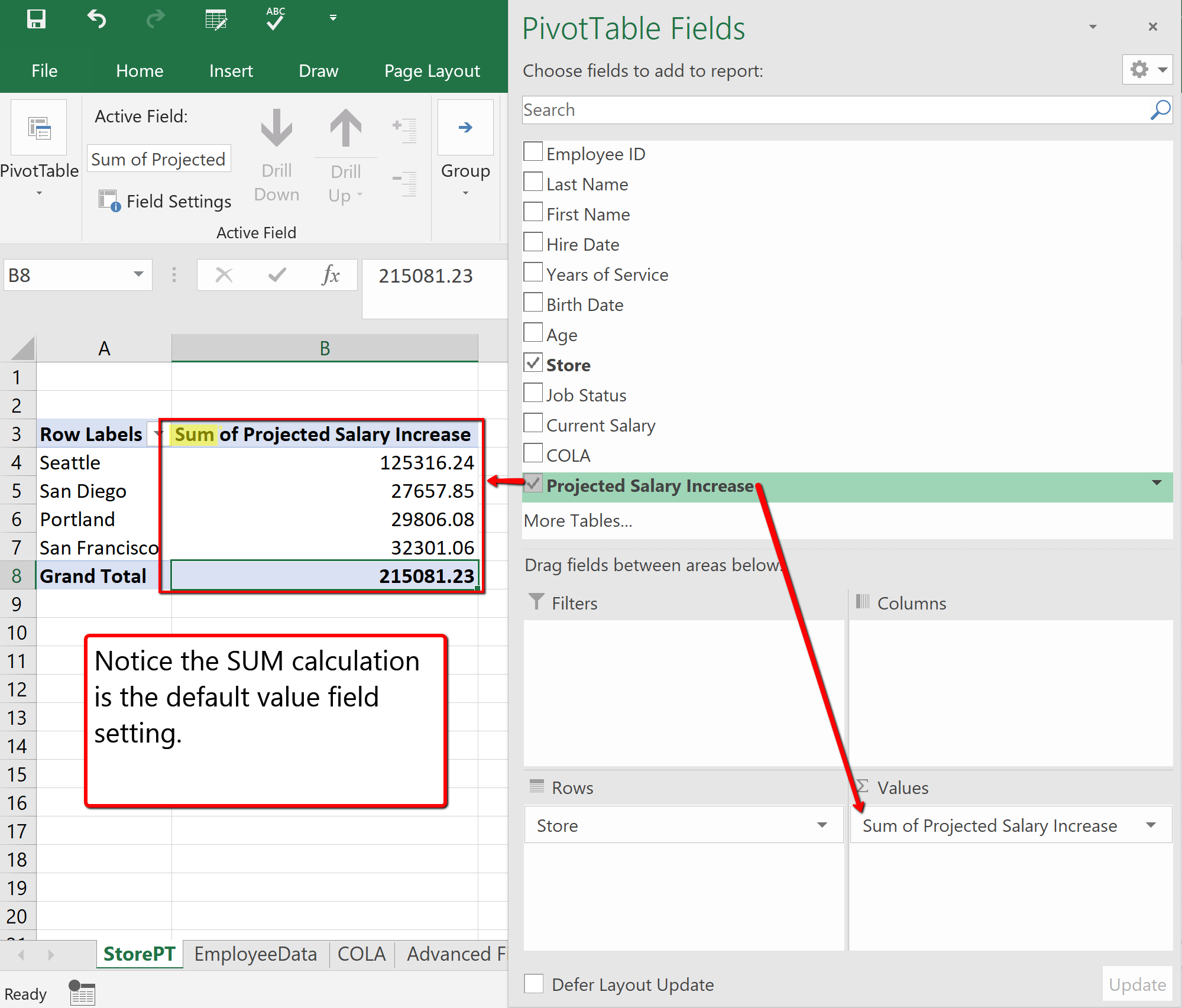The width and height of the screenshot is (1182, 1008).
Task: Check the Employee ID field checkbox
Action: pyautogui.click(x=533, y=151)
